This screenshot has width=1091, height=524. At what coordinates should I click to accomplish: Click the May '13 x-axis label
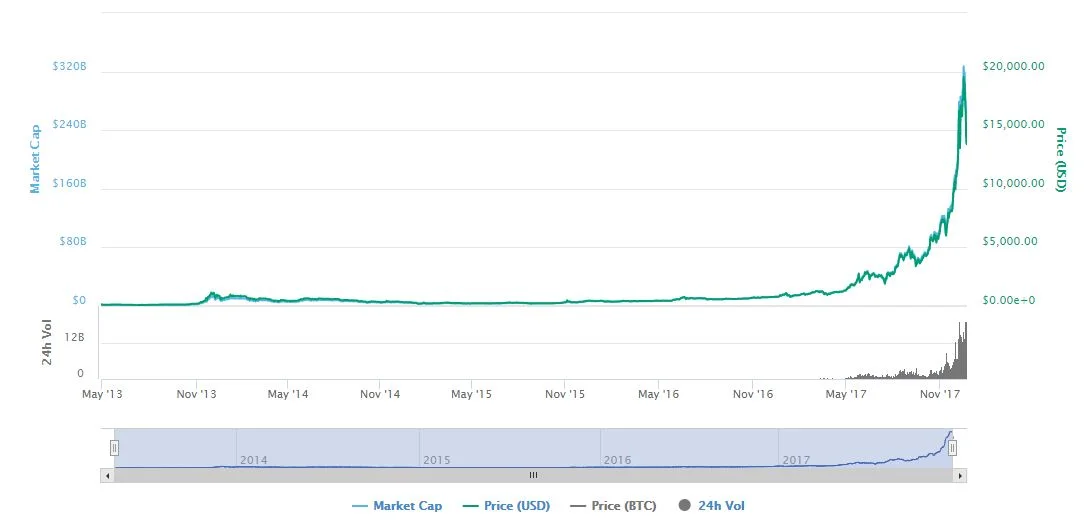tap(102, 395)
